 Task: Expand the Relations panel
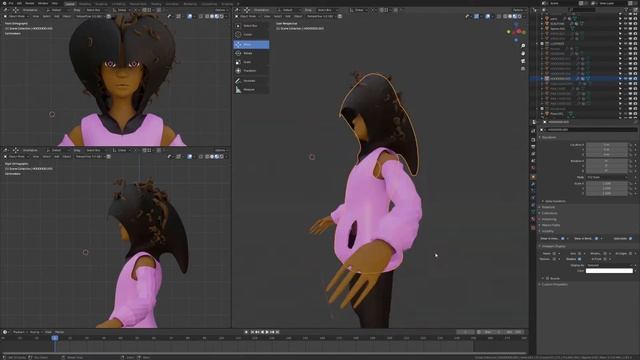(x=548, y=207)
